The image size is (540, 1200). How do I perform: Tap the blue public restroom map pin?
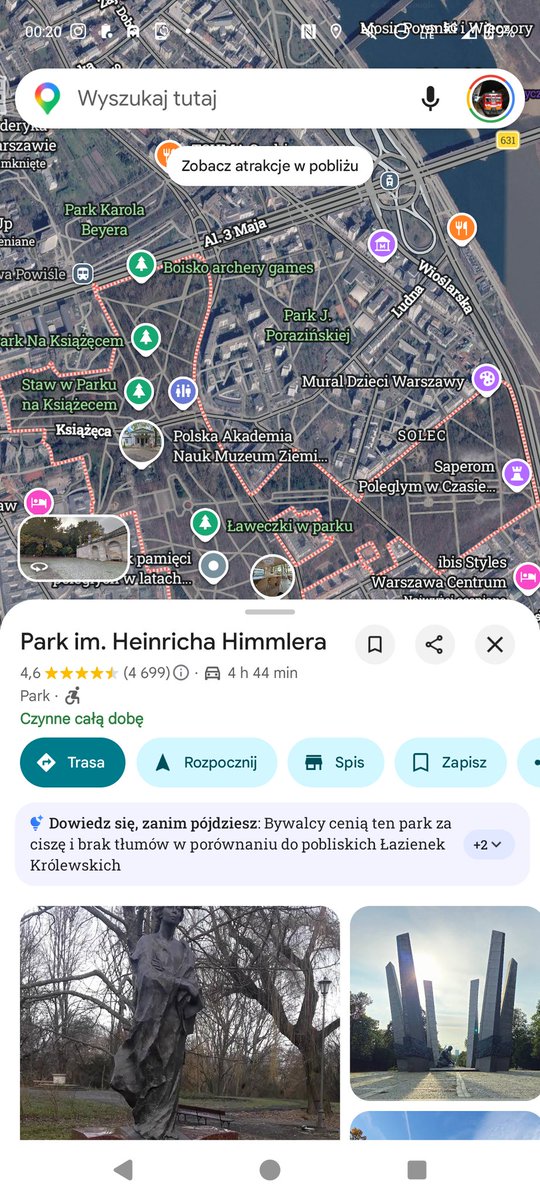[182, 392]
